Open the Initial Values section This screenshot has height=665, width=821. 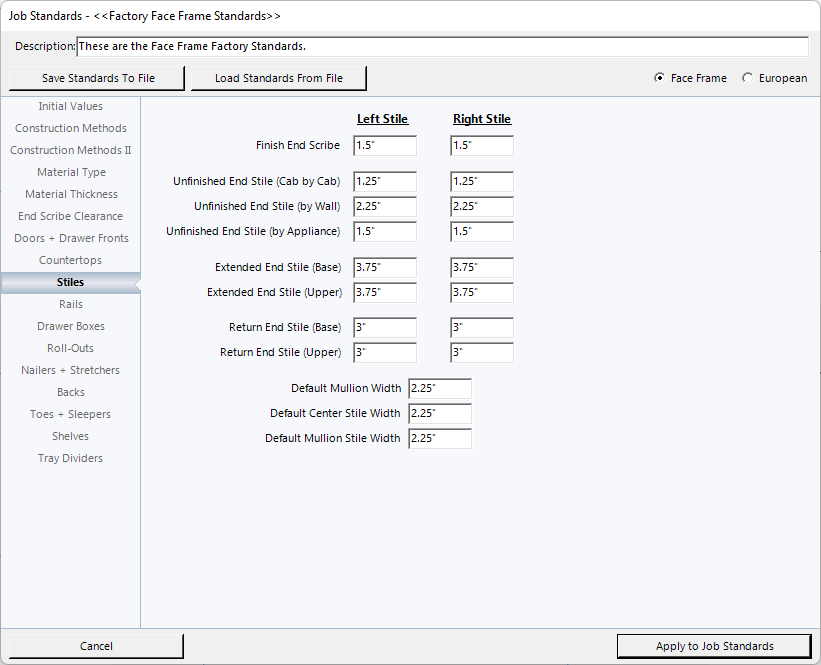point(70,106)
